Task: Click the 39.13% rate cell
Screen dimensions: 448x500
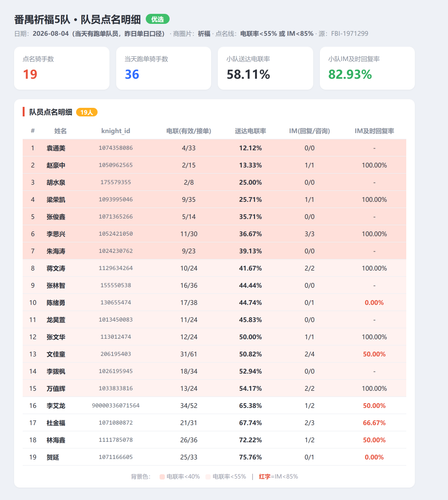Action: pos(250,251)
